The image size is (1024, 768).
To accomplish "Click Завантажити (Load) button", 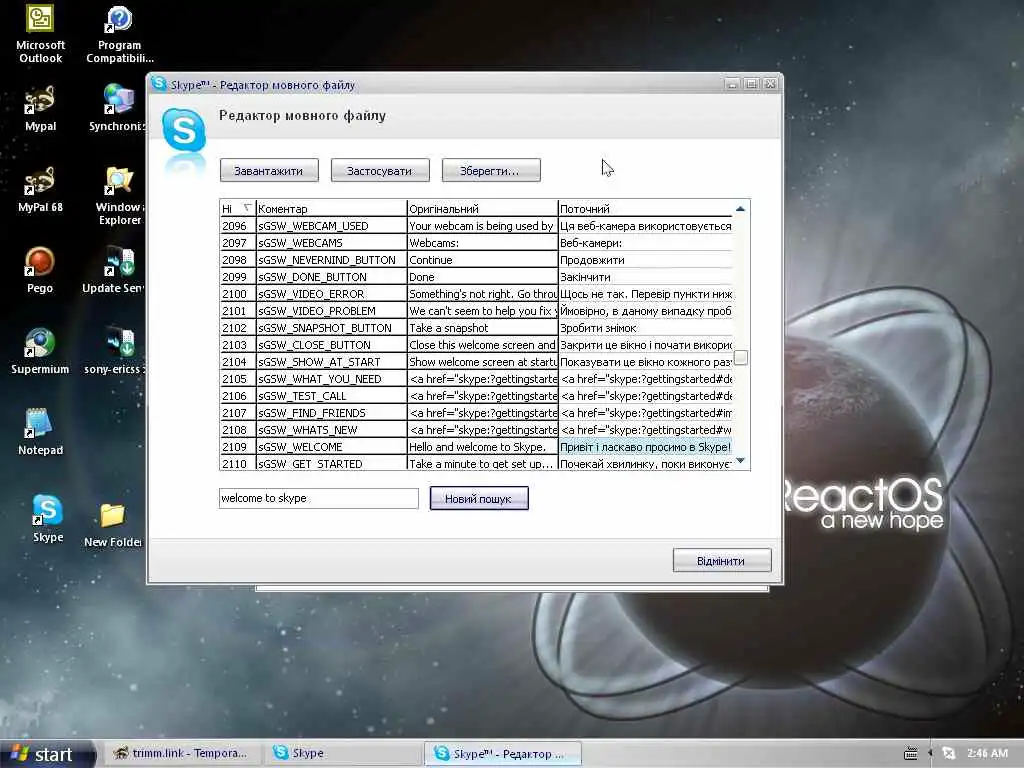I will [x=269, y=170].
